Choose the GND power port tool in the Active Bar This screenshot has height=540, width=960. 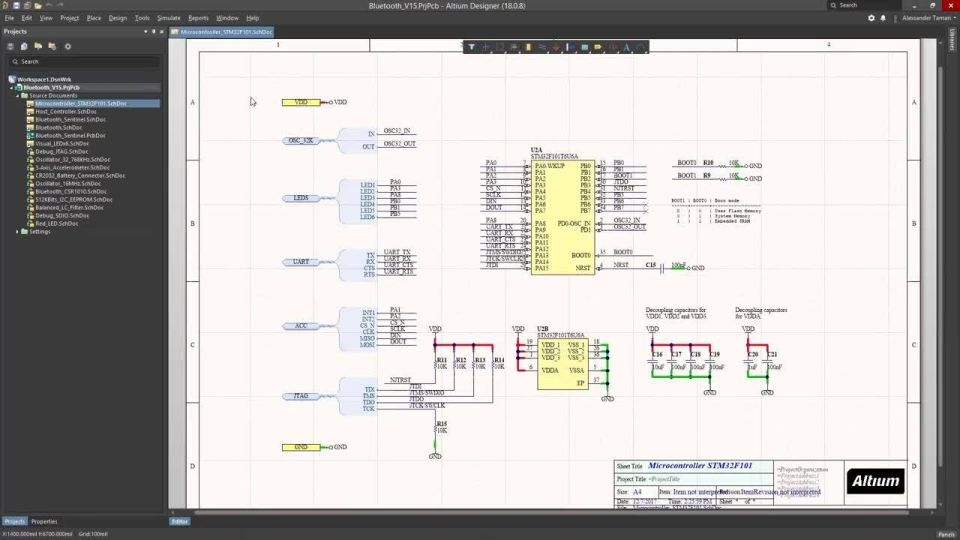[556, 47]
